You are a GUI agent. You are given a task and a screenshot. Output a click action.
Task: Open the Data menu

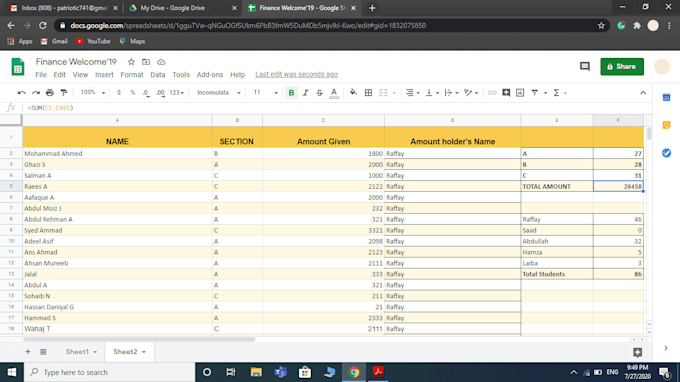[157, 75]
